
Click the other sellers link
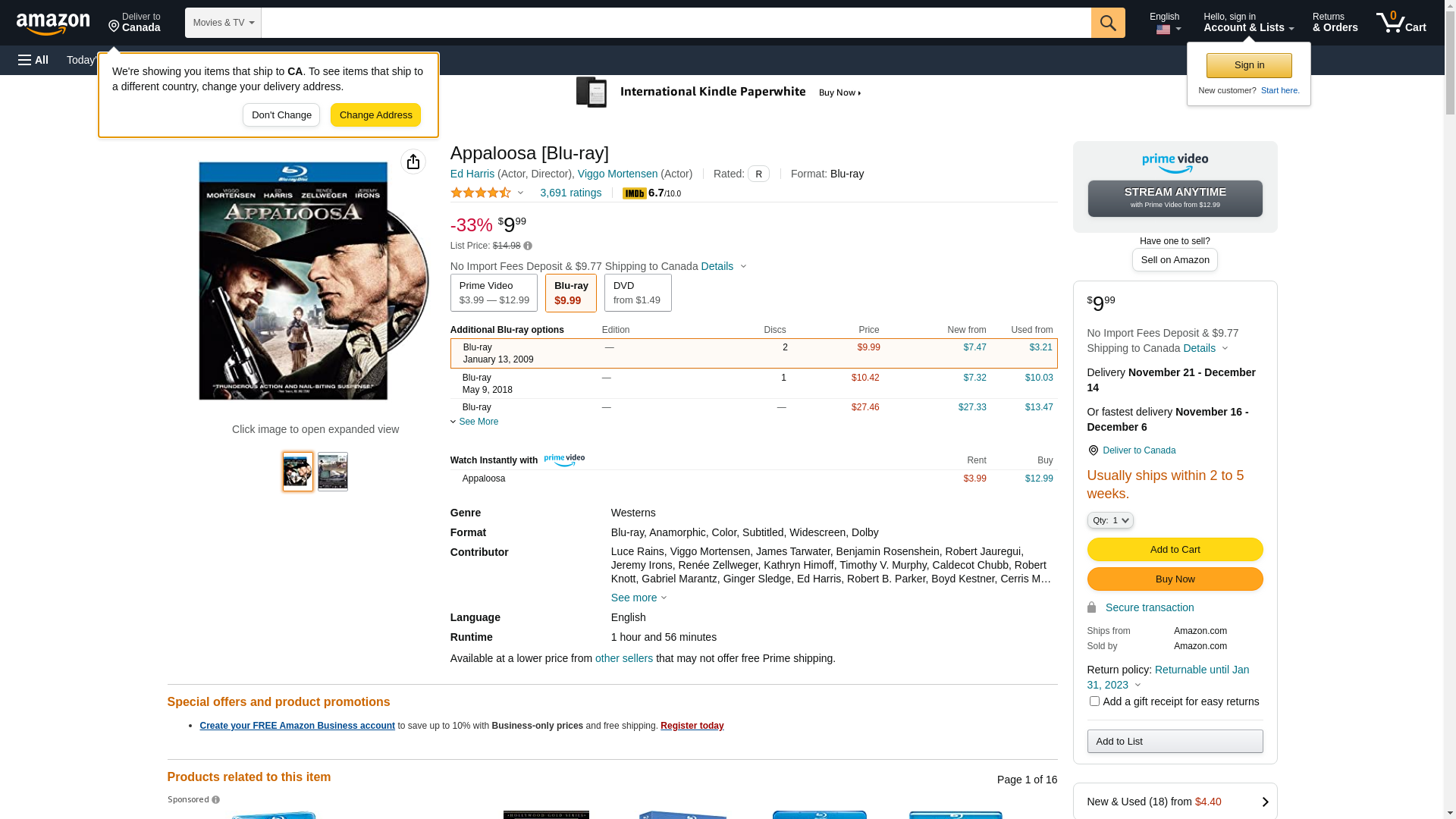(624, 659)
